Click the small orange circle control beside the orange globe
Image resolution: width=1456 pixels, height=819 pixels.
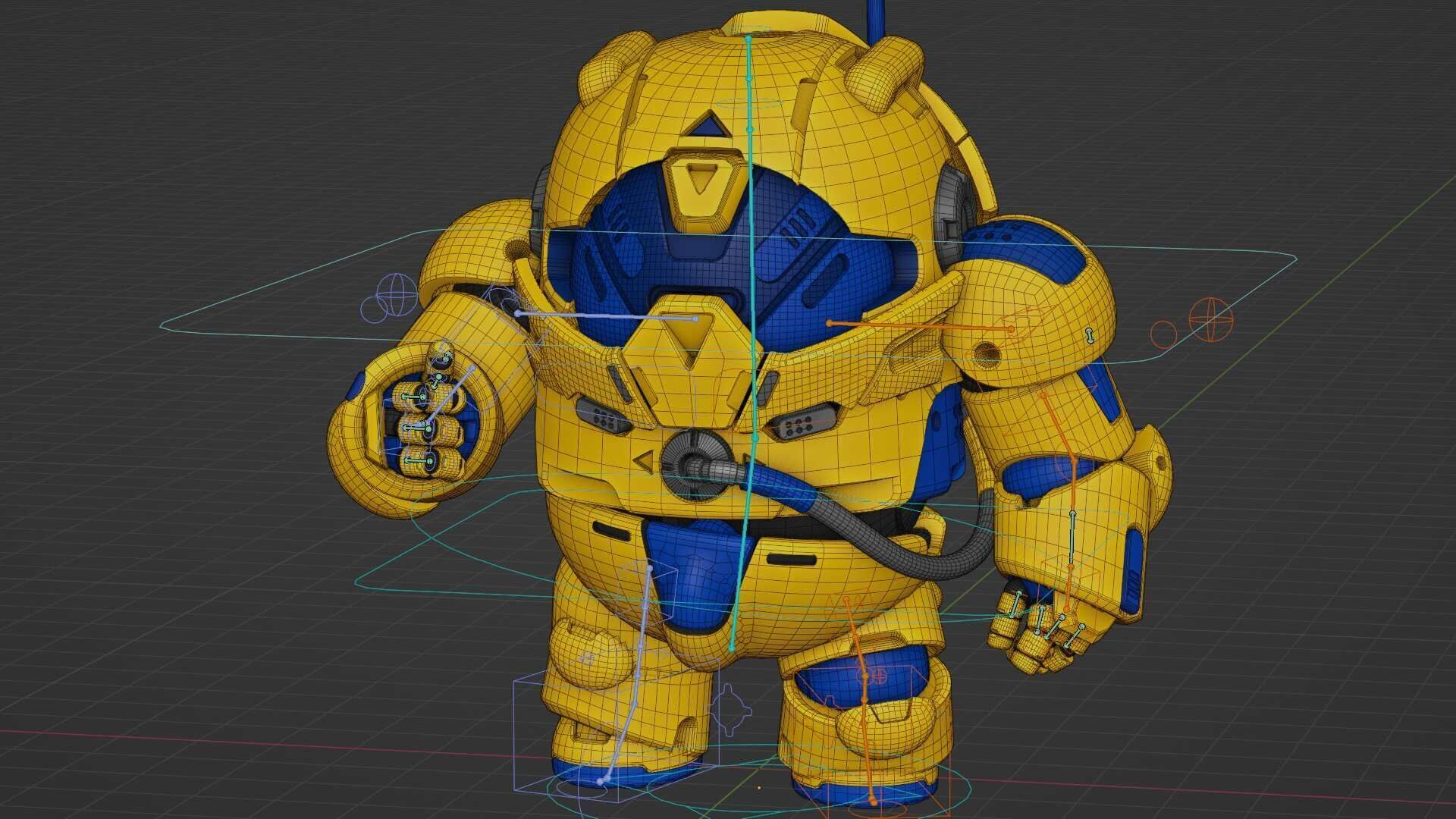tap(1164, 333)
